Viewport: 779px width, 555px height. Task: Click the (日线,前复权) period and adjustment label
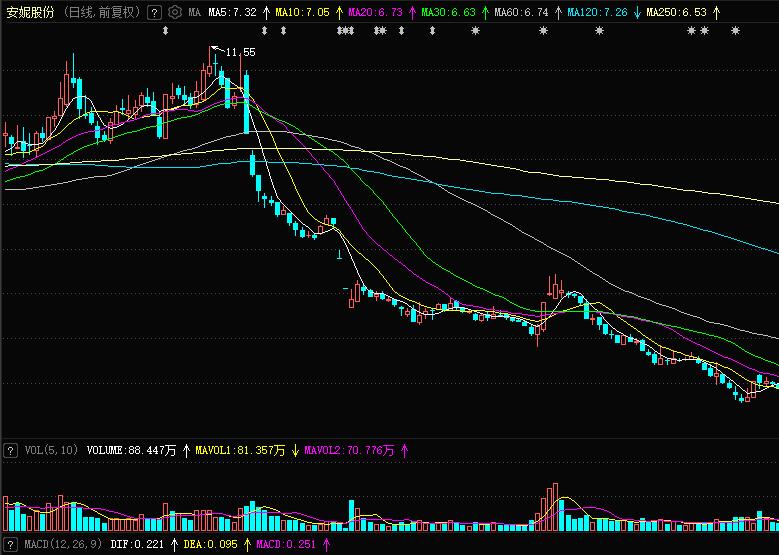point(102,12)
